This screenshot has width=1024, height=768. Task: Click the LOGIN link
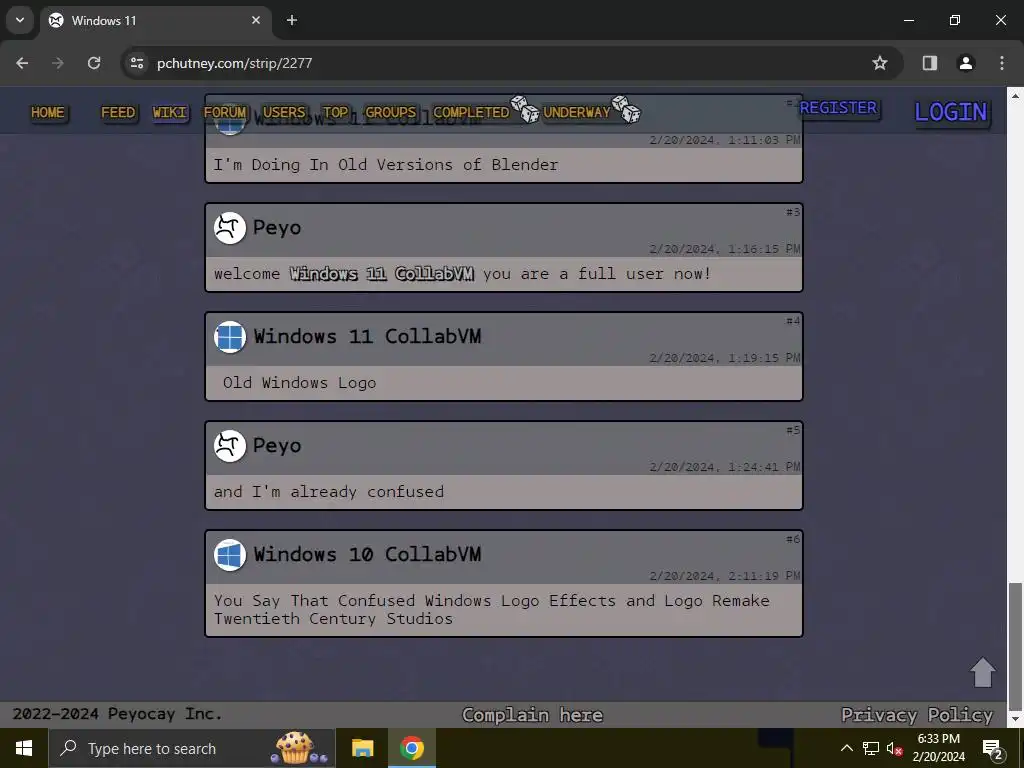[x=951, y=112]
